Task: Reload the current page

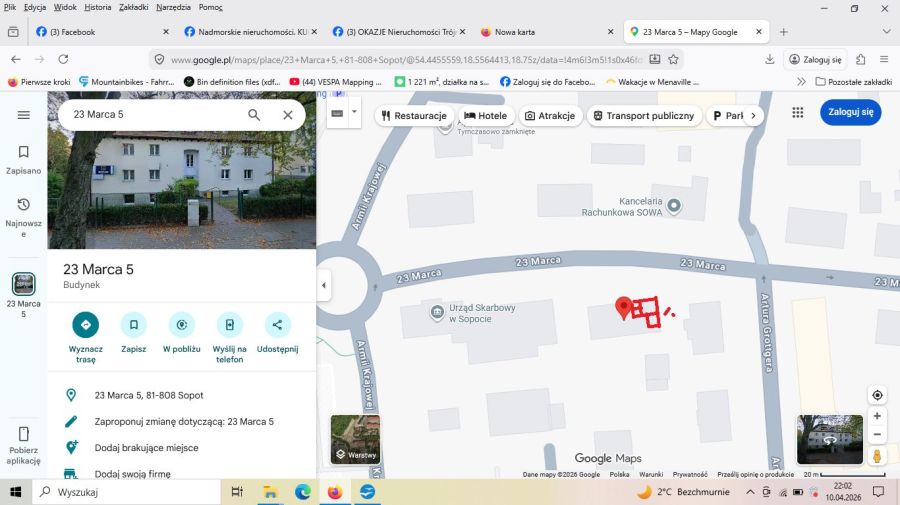Action: click(x=63, y=59)
